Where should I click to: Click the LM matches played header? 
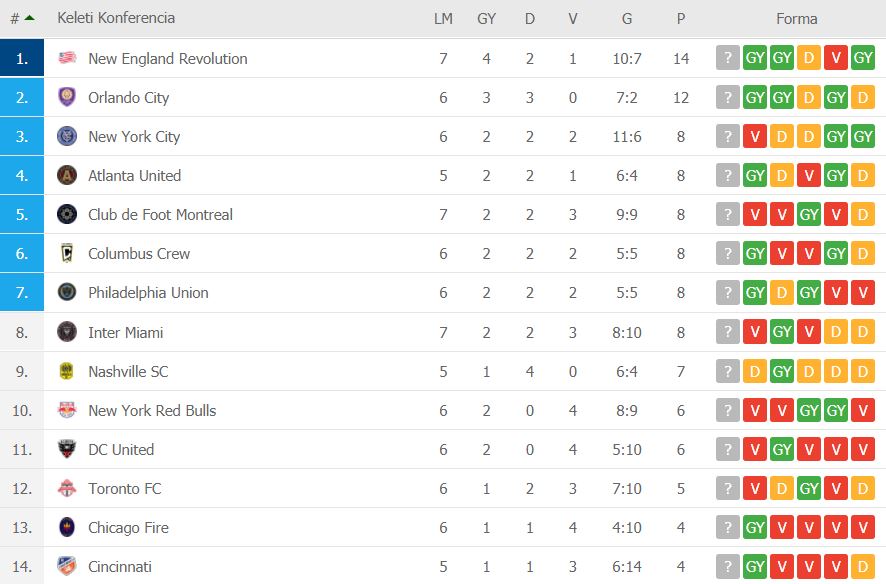pos(443,19)
